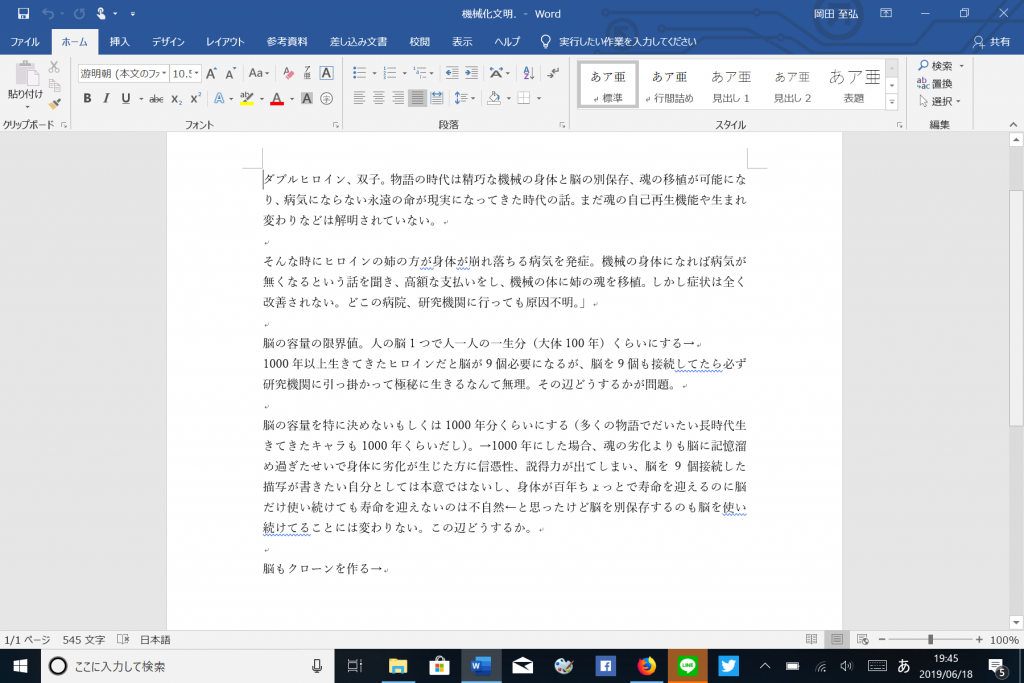Image resolution: width=1024 pixels, height=683 pixels.
Task: Toggle character shading button
Action: point(306,99)
